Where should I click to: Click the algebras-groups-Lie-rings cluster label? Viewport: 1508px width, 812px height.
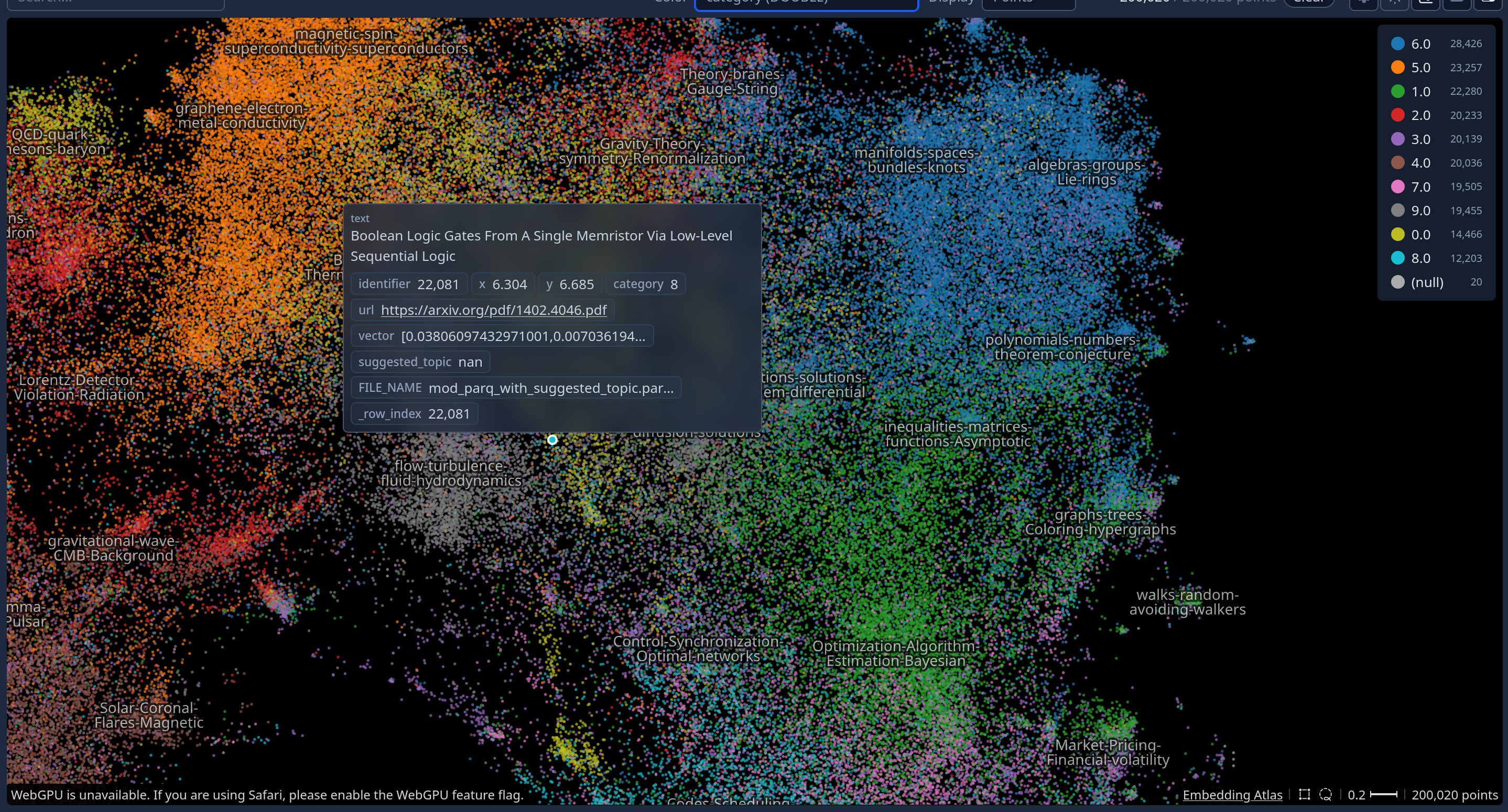coord(1086,172)
